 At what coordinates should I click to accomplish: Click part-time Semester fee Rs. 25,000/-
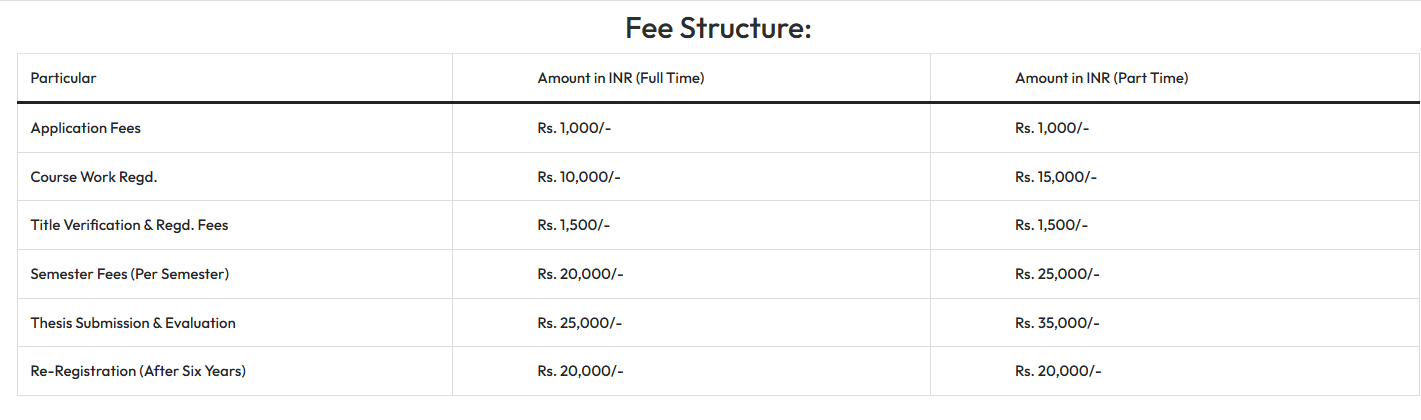1057,274
